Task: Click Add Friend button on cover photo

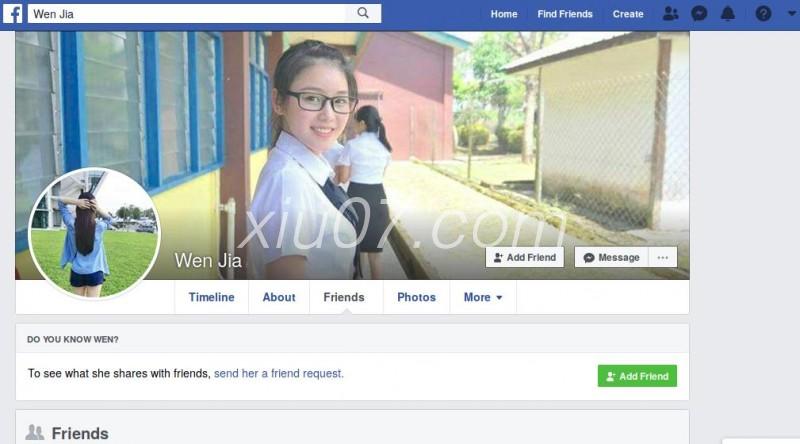Action: click(x=524, y=257)
